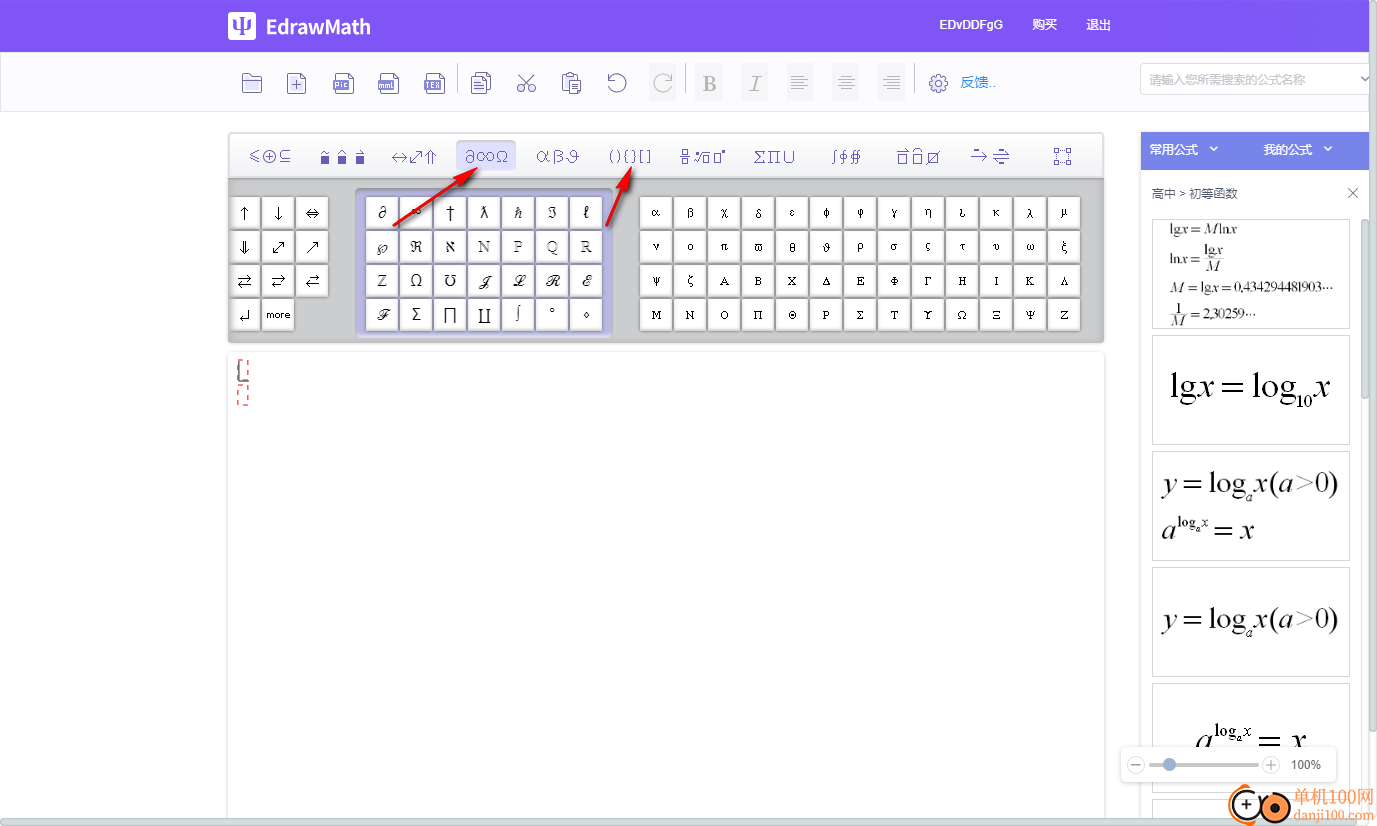Insert the dagger † symbol

(451, 212)
